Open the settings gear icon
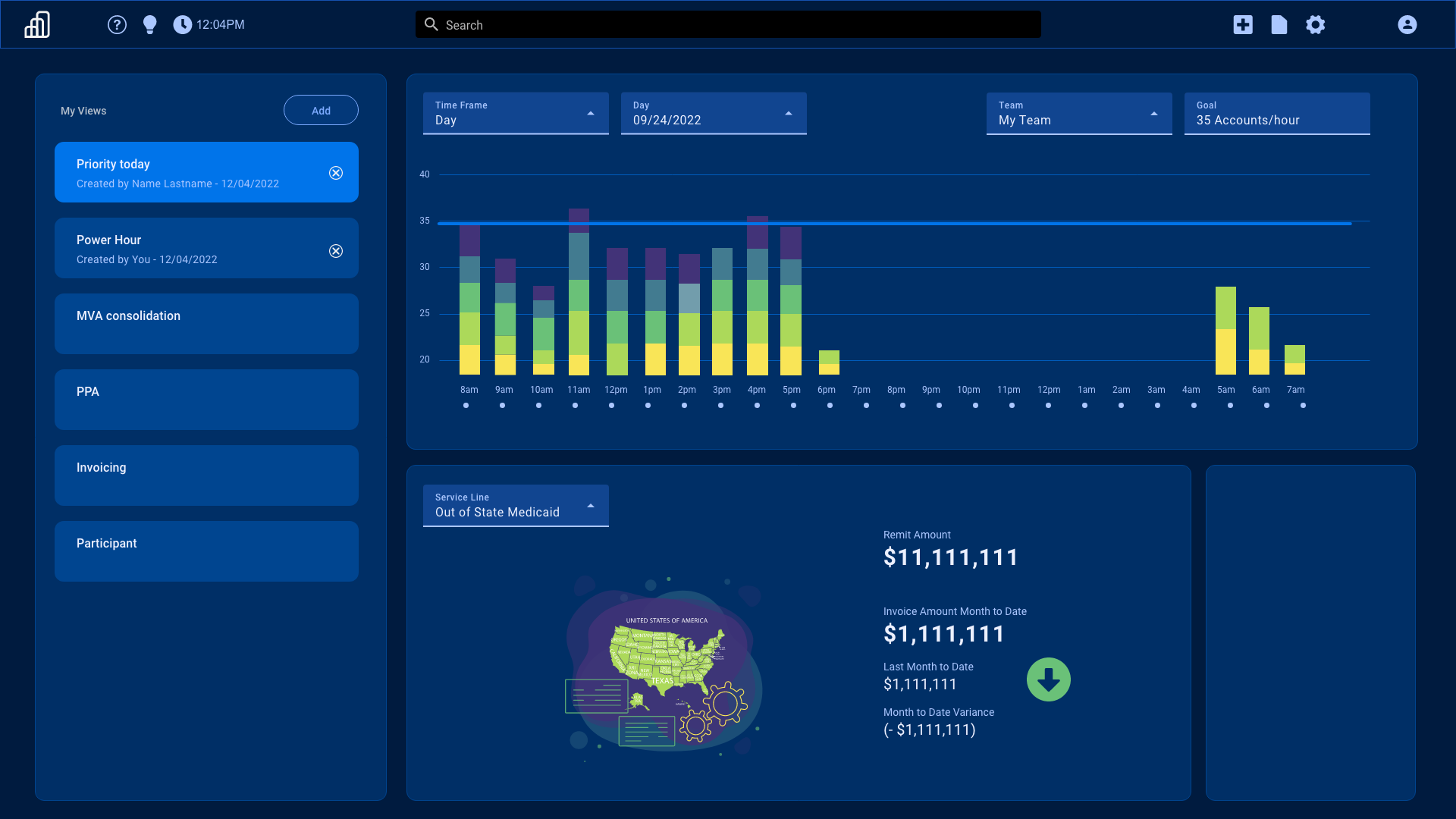 click(x=1316, y=24)
